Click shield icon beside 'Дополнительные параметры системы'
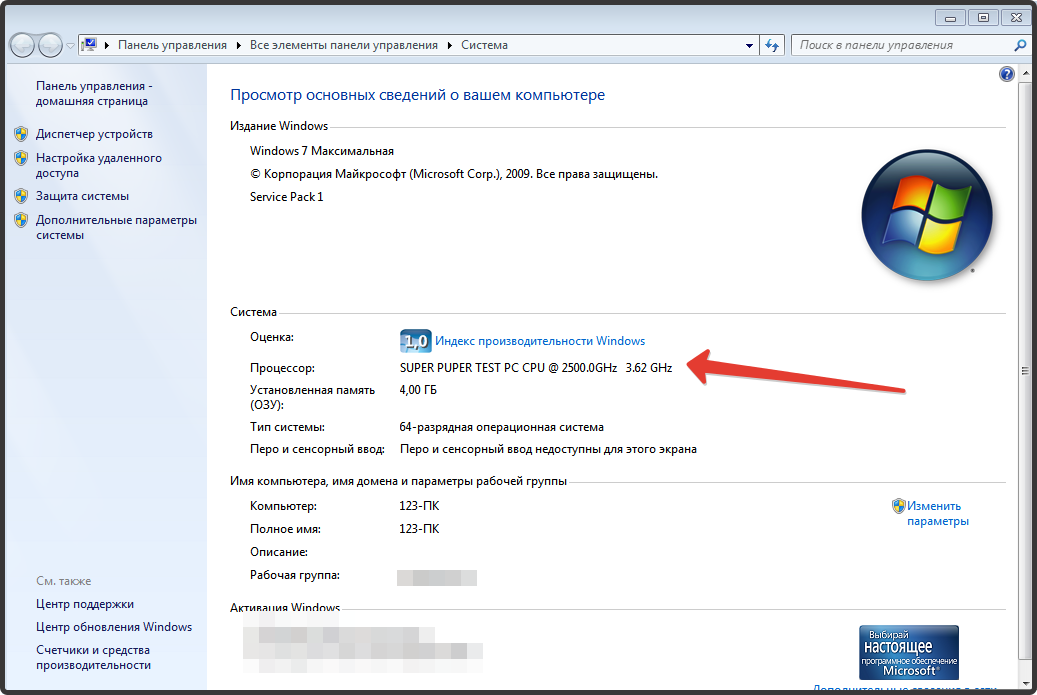This screenshot has height=695, width=1037. [21, 220]
